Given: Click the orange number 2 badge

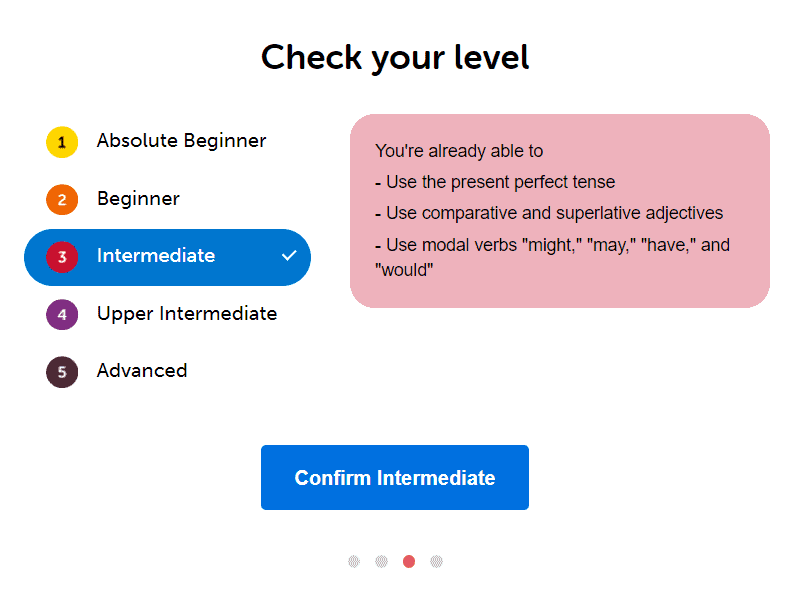Looking at the screenshot, I should [62, 200].
